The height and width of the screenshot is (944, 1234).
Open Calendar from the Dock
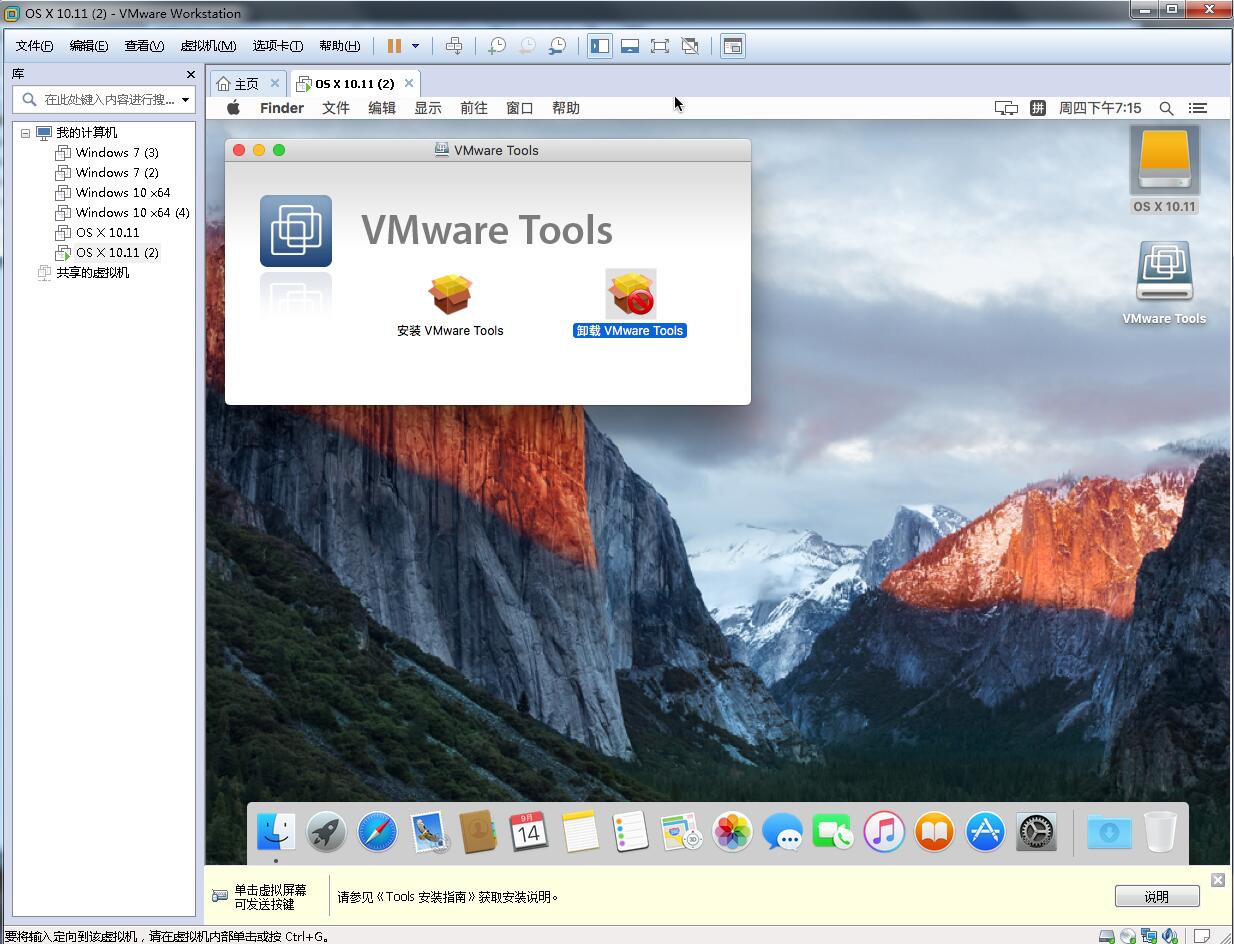(x=529, y=831)
